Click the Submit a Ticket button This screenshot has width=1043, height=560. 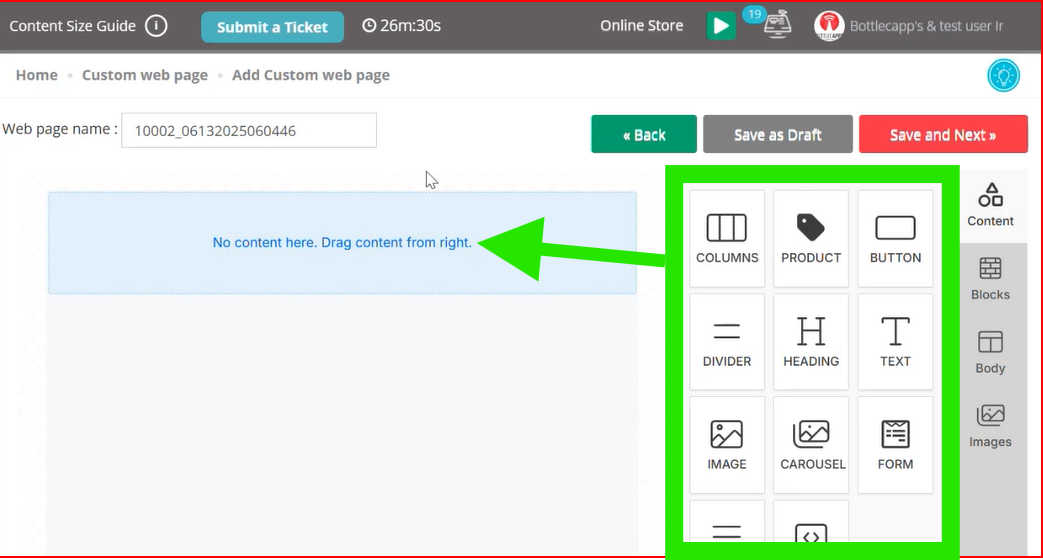(272, 27)
